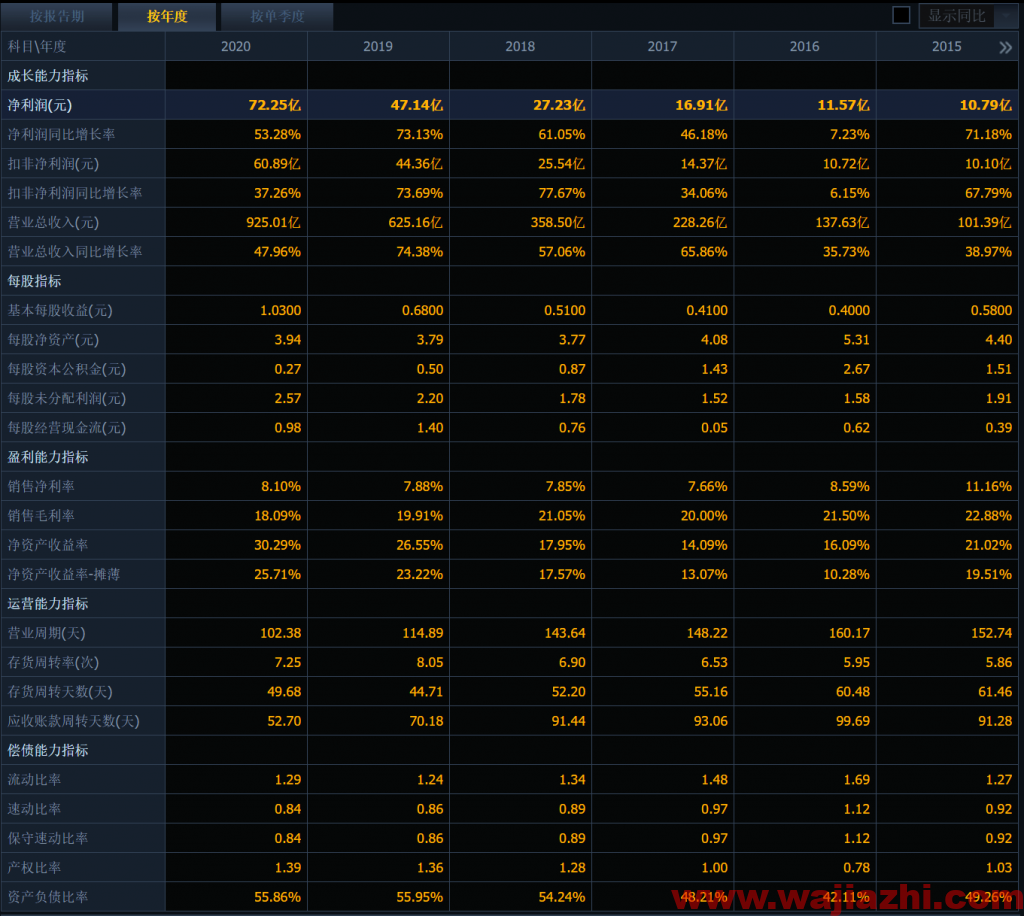Click the 保守速动比率 row label

click(x=48, y=838)
